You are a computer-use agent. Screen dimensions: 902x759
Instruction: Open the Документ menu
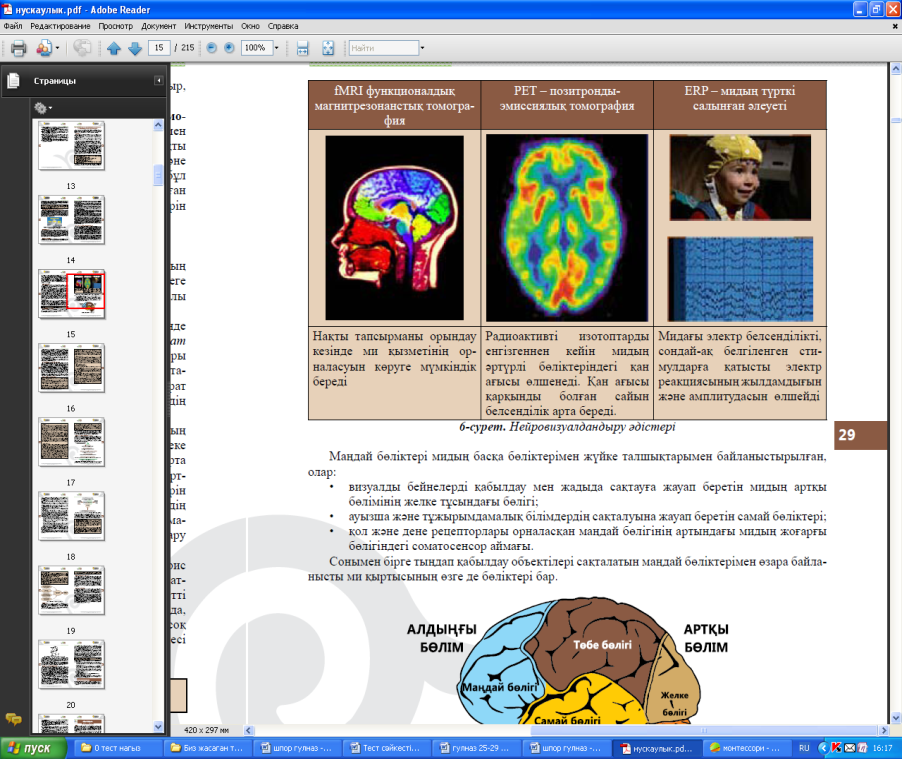coord(159,26)
